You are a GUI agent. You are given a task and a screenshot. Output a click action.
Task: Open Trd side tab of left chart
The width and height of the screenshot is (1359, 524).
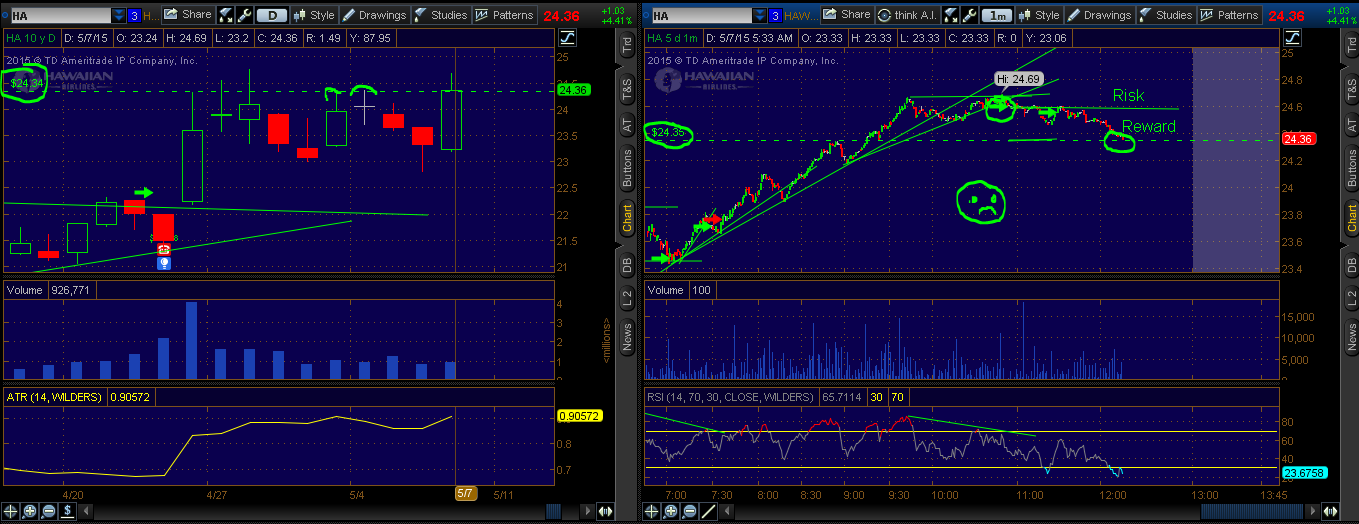click(x=626, y=44)
